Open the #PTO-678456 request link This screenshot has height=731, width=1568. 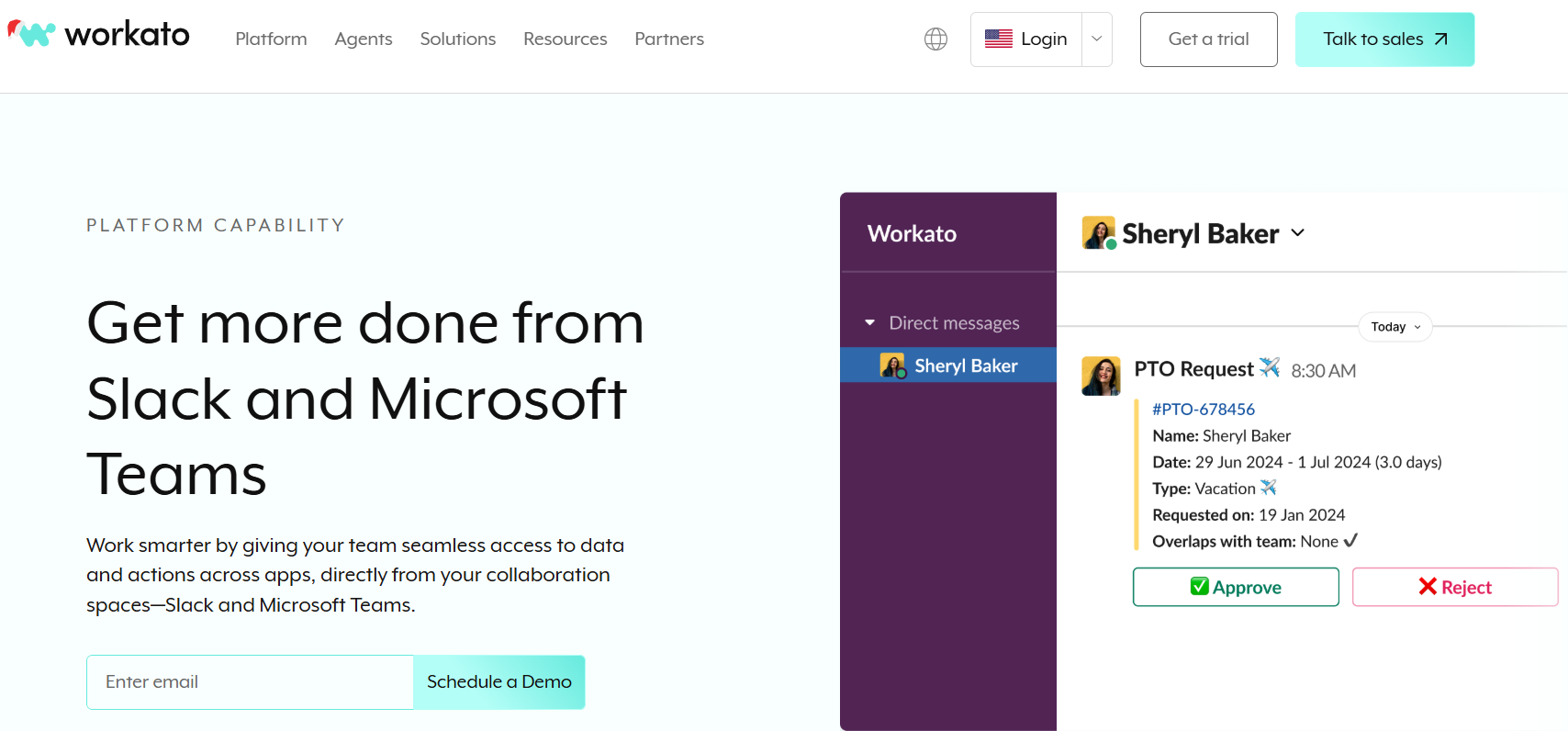pyautogui.click(x=1203, y=410)
